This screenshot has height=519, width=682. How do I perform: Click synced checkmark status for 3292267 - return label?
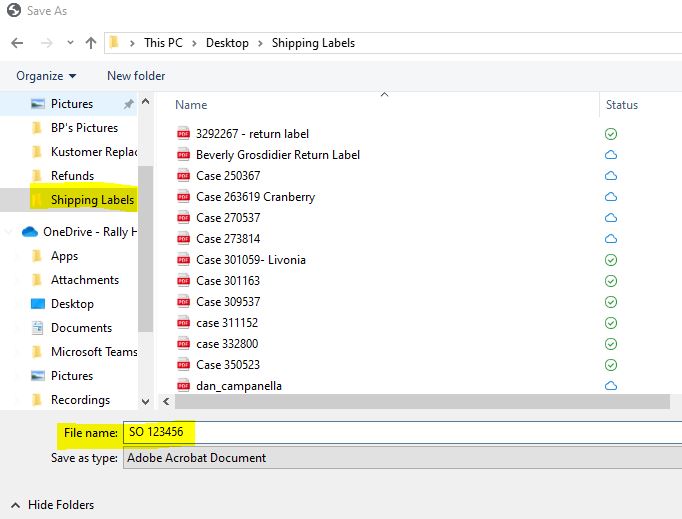point(611,134)
